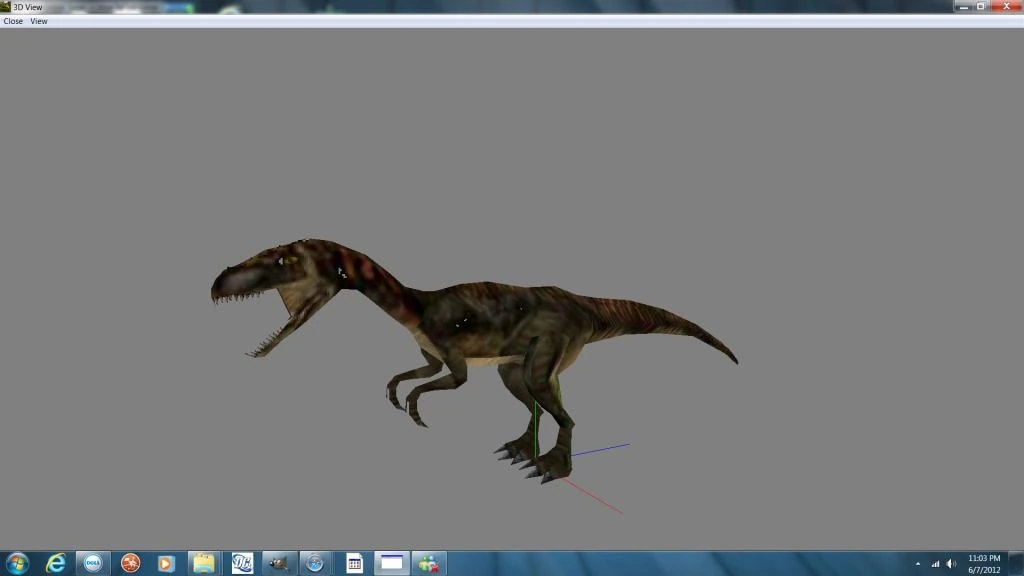Click the Close menu item

[12, 20]
